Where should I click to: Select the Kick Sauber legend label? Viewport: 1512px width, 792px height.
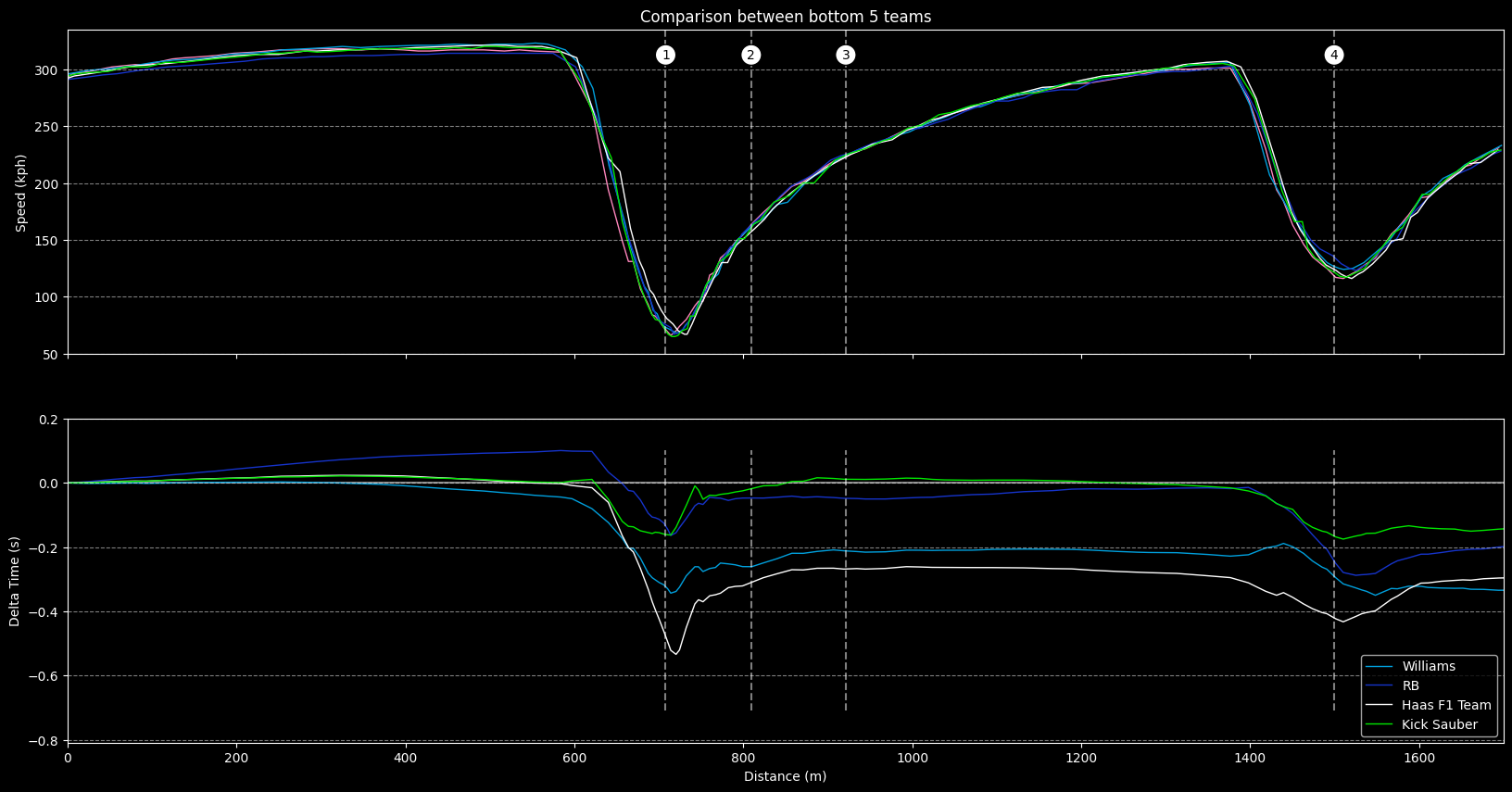point(1440,724)
